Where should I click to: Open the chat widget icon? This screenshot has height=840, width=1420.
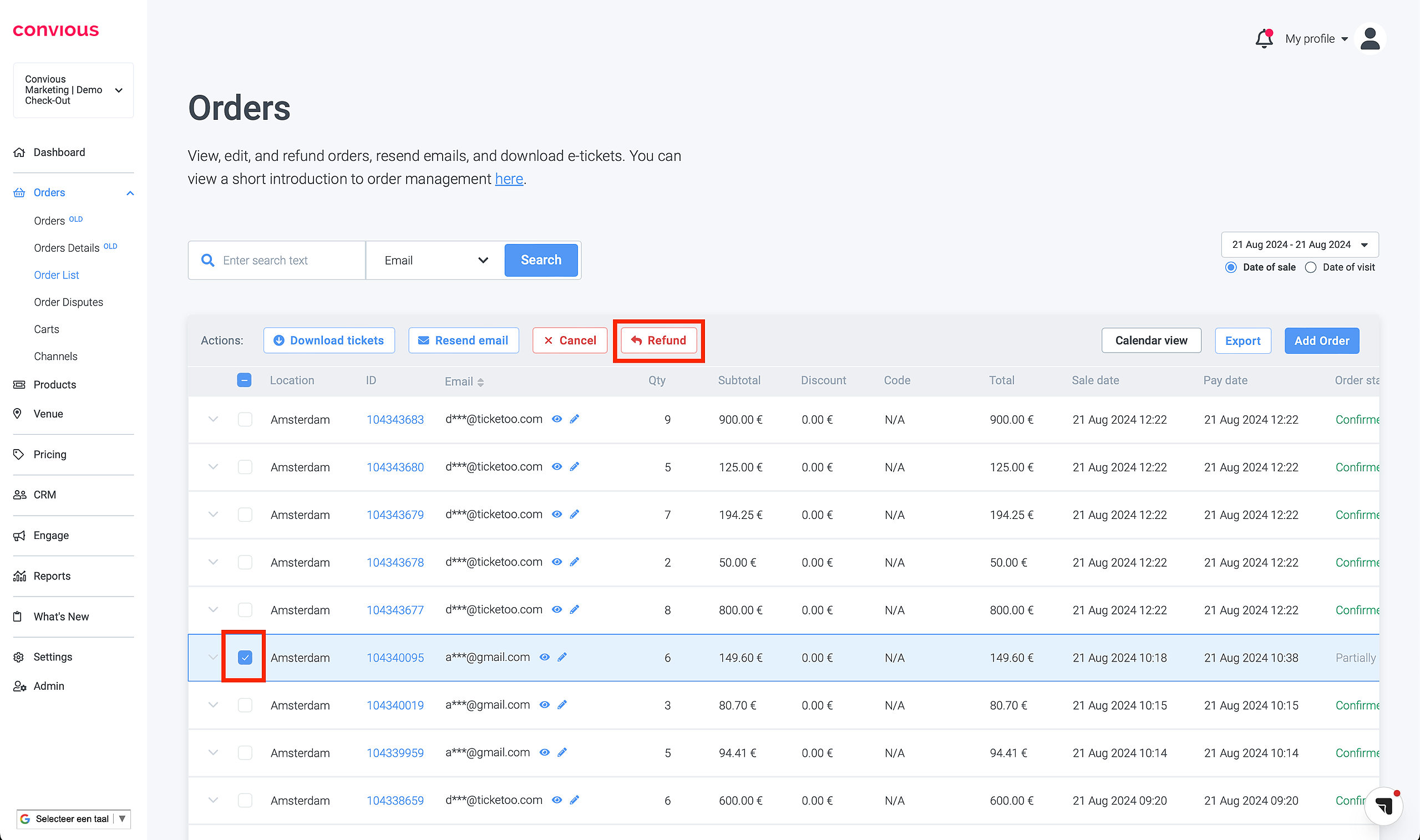click(1383, 806)
